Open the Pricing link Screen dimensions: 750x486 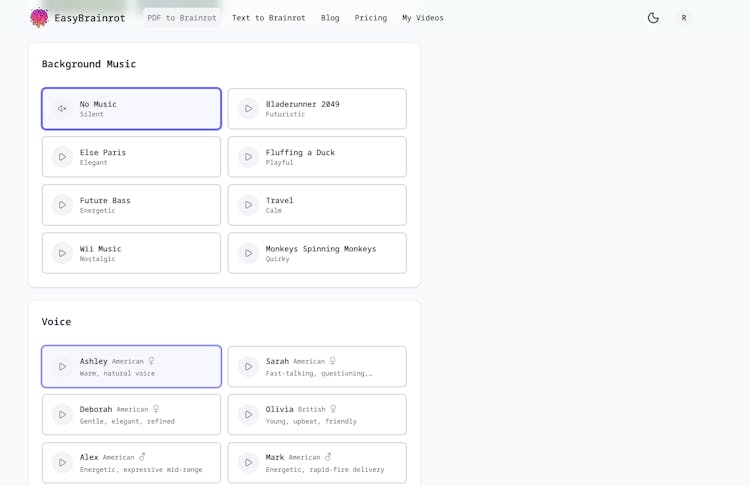click(x=370, y=18)
